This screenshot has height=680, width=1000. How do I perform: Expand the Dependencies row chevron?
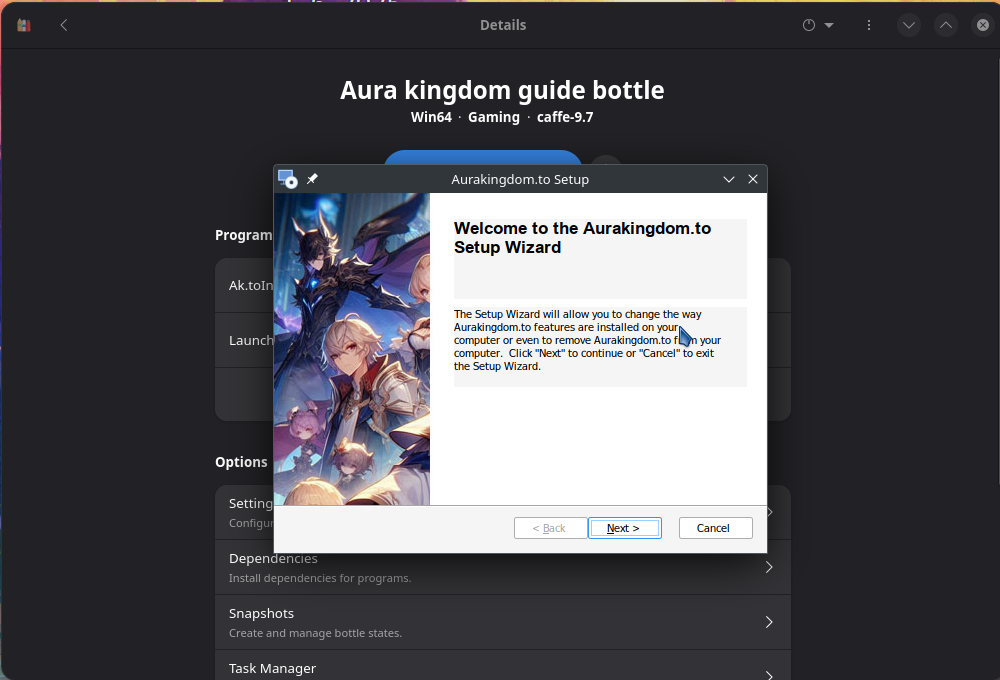[768, 567]
